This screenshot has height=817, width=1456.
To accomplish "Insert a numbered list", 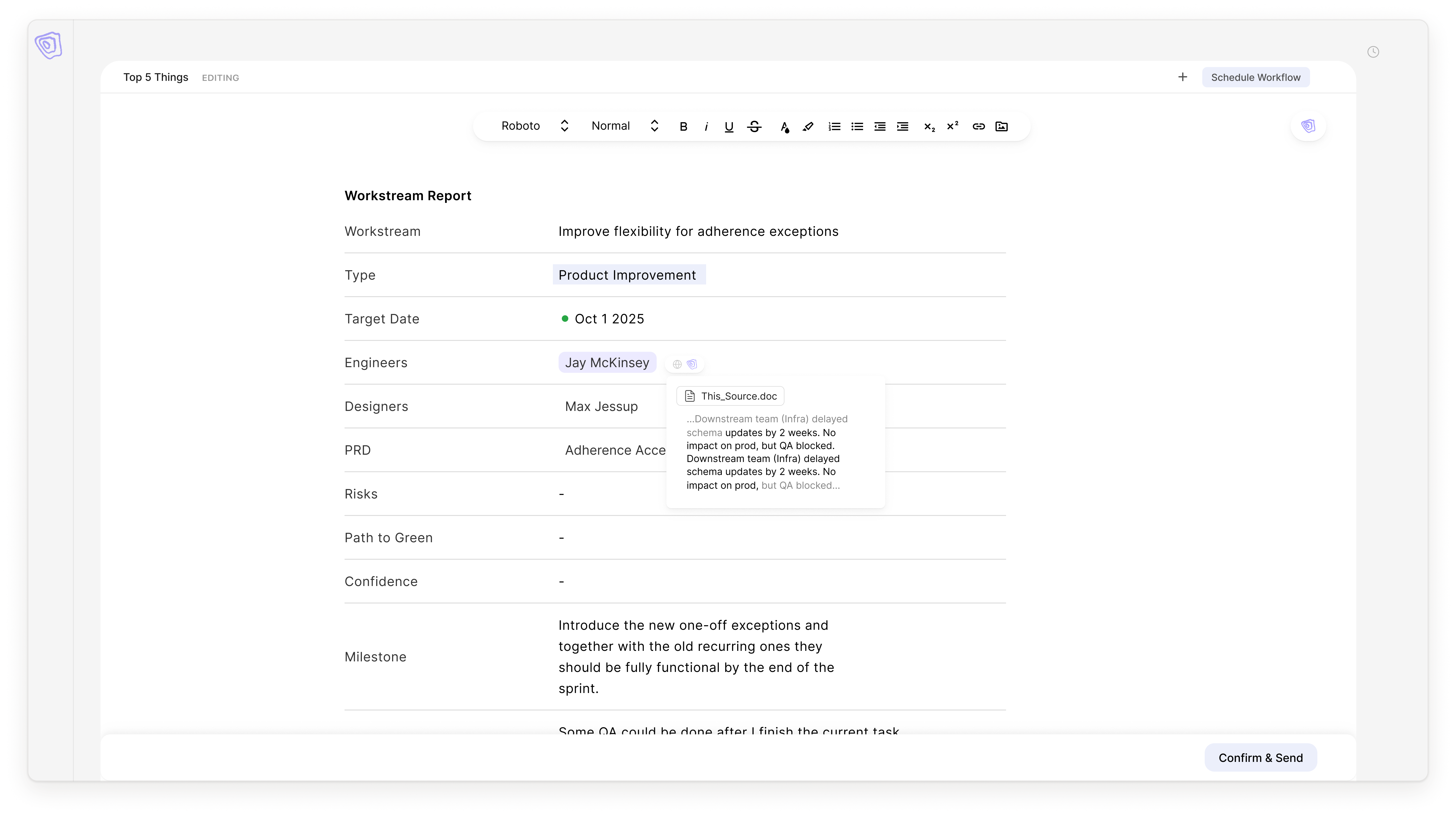I will [834, 126].
